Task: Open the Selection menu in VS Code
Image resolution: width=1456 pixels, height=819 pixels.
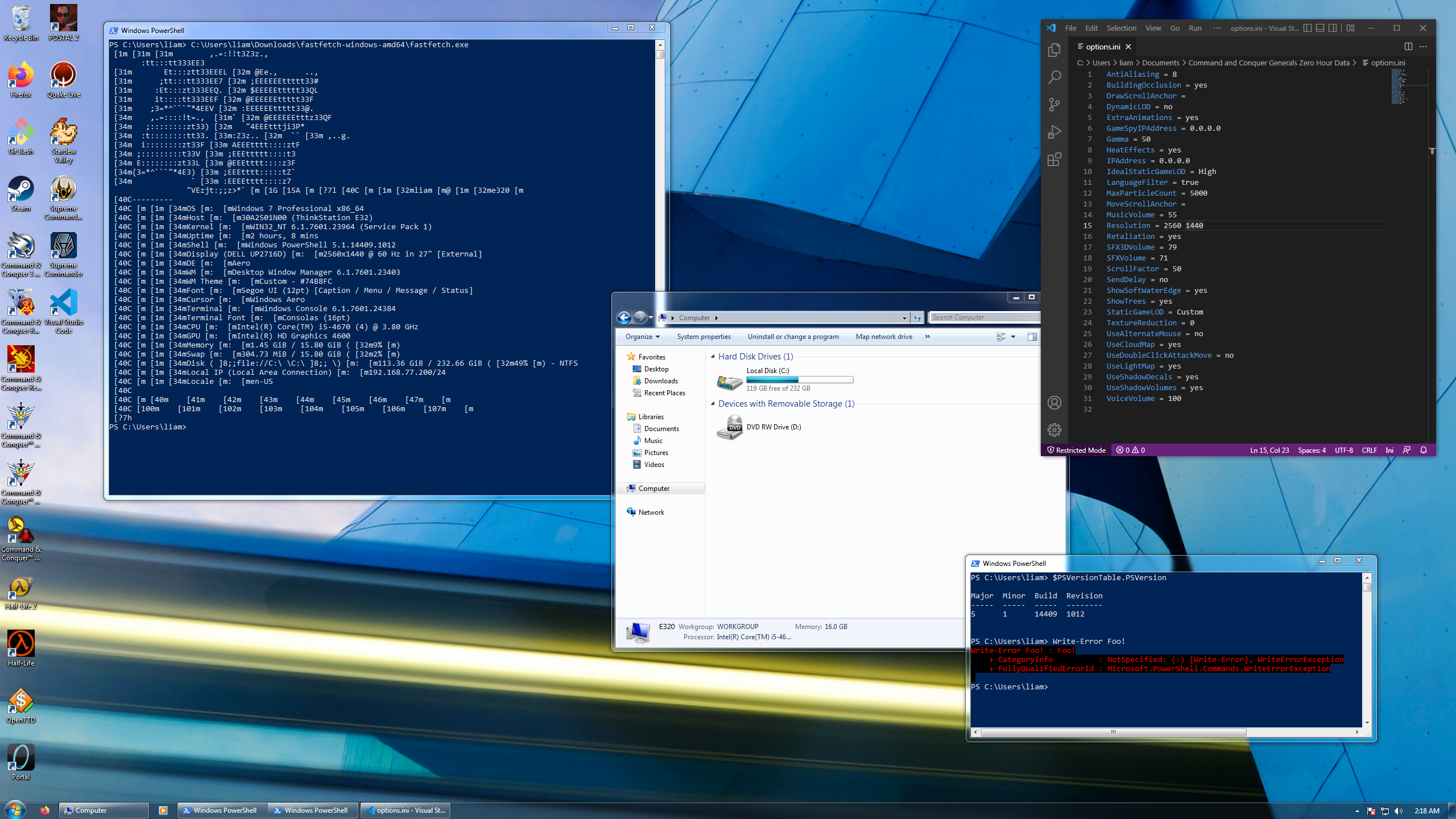Action: coord(1121,28)
